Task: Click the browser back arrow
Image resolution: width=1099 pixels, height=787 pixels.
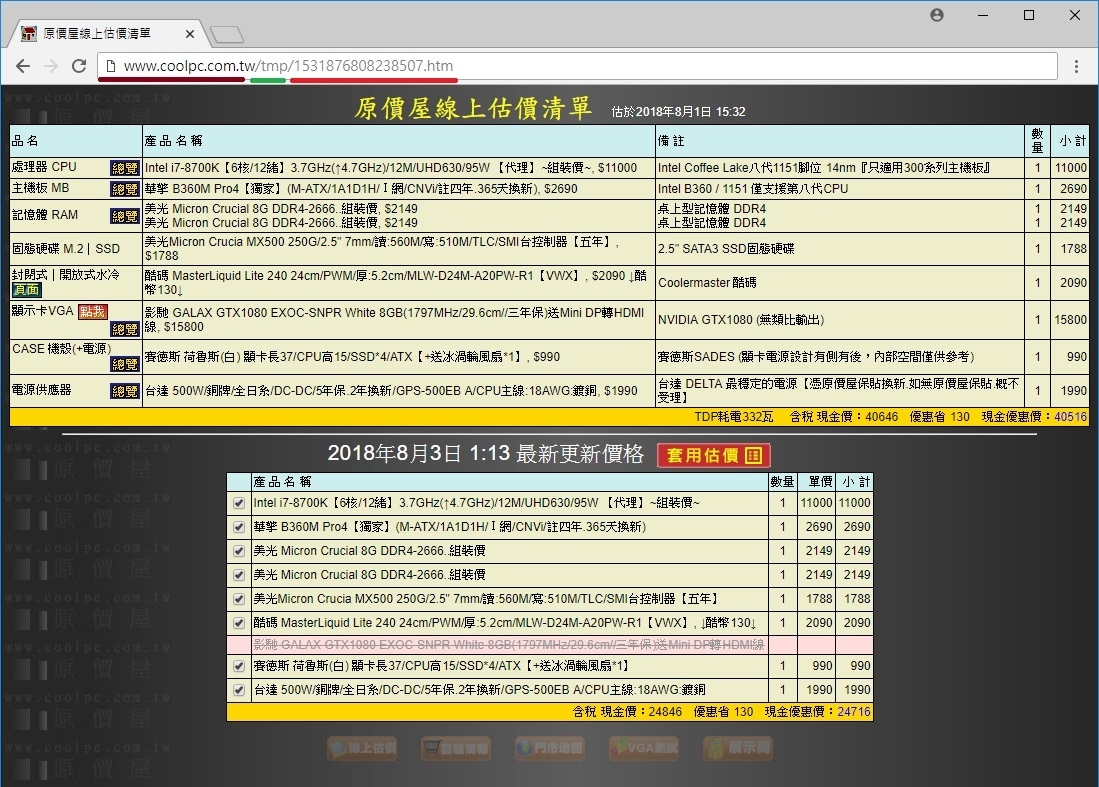Action: click(23, 66)
